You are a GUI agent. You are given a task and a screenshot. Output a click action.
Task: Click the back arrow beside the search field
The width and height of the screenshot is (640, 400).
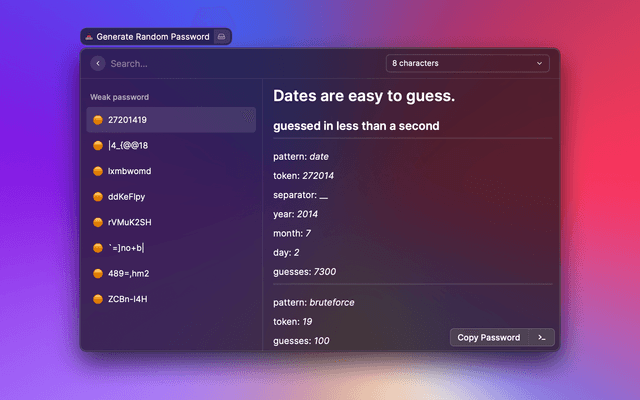click(97, 63)
